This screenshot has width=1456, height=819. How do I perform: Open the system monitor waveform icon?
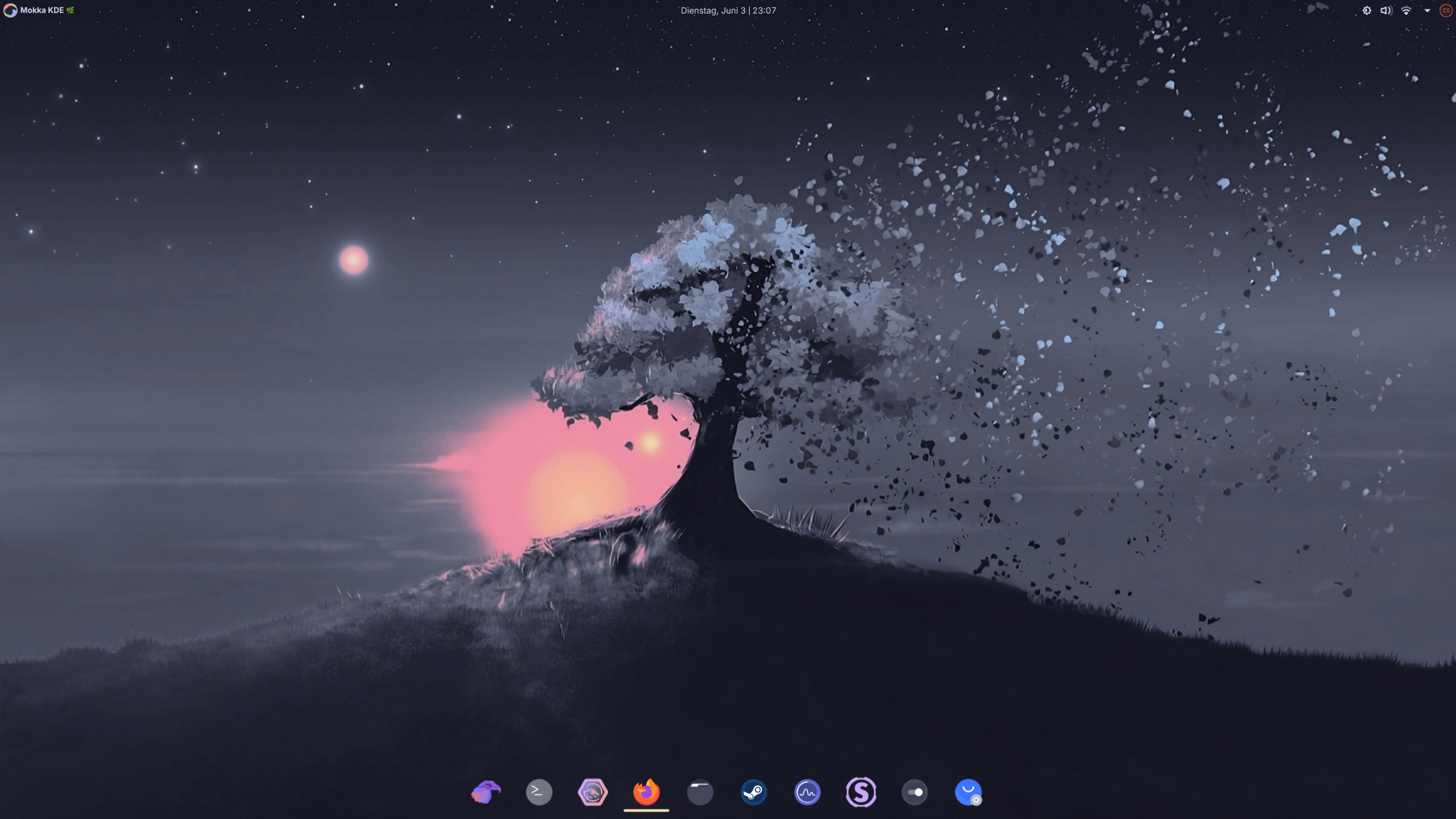807,792
